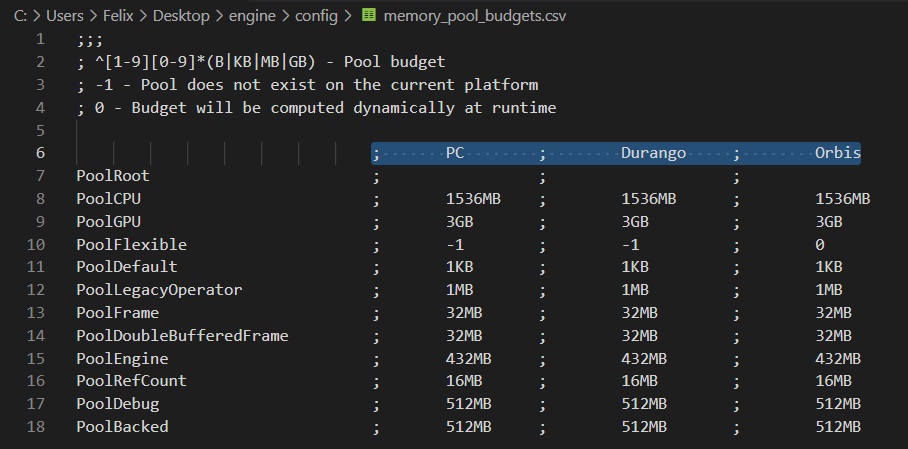Place cursor on PoolFlexible's Orbis value 0
The width and height of the screenshot is (908, 449).
[x=820, y=244]
